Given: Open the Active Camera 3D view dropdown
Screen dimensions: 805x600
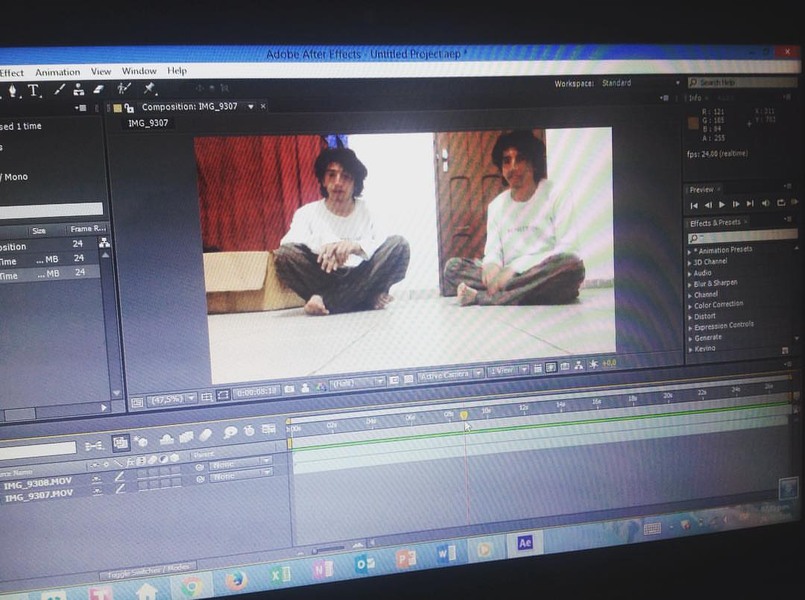Looking at the screenshot, I should (x=450, y=375).
